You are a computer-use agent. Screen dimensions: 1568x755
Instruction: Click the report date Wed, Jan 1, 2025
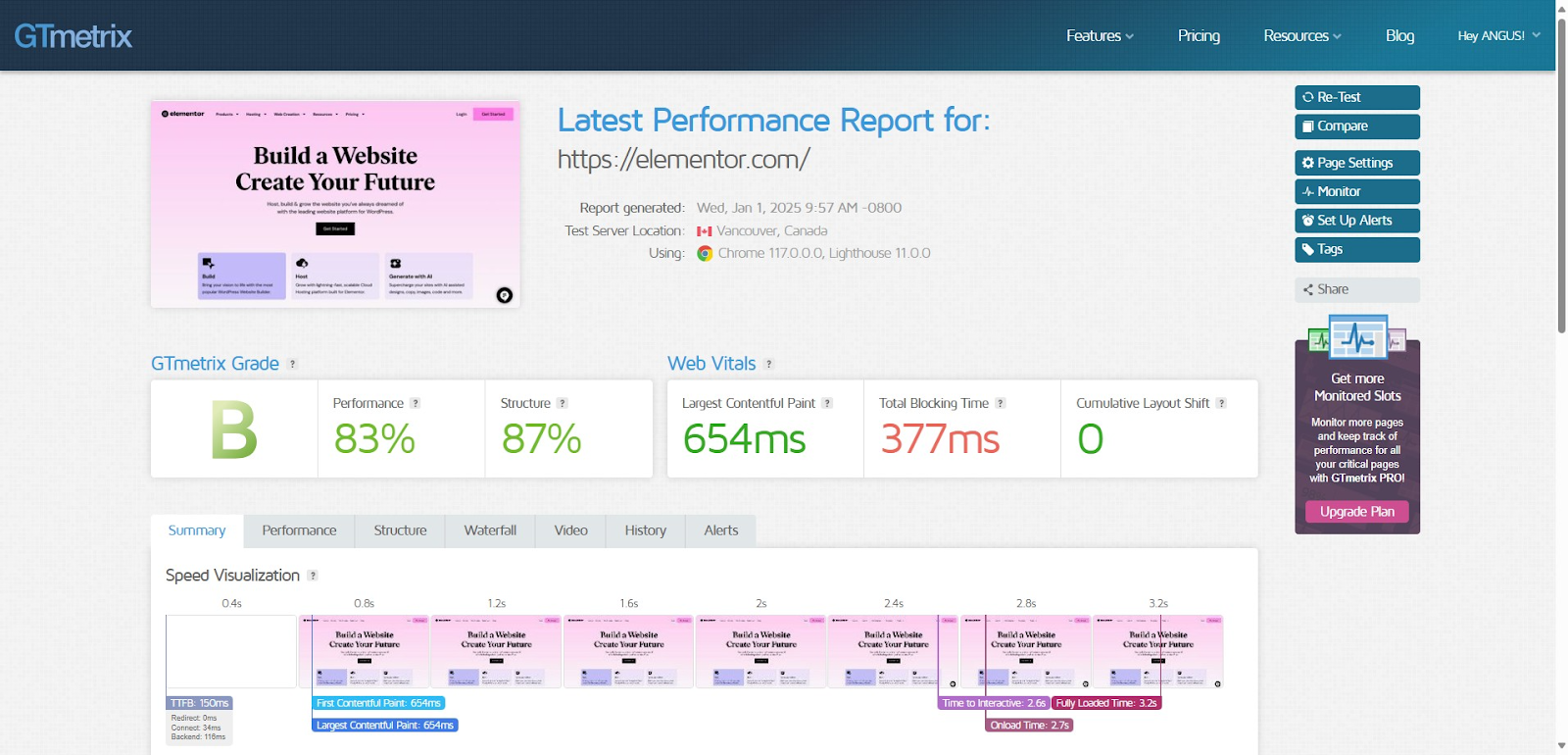(x=749, y=208)
